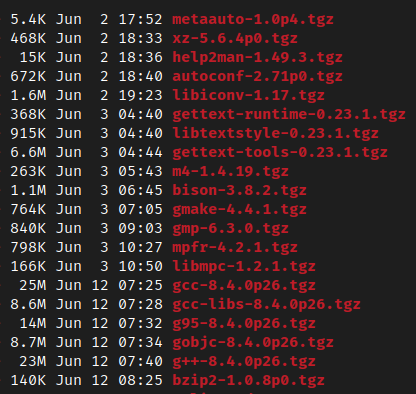Select gobjc-8.4.0p26.tgz in listing
The height and width of the screenshot is (394, 416).
tap(253, 342)
